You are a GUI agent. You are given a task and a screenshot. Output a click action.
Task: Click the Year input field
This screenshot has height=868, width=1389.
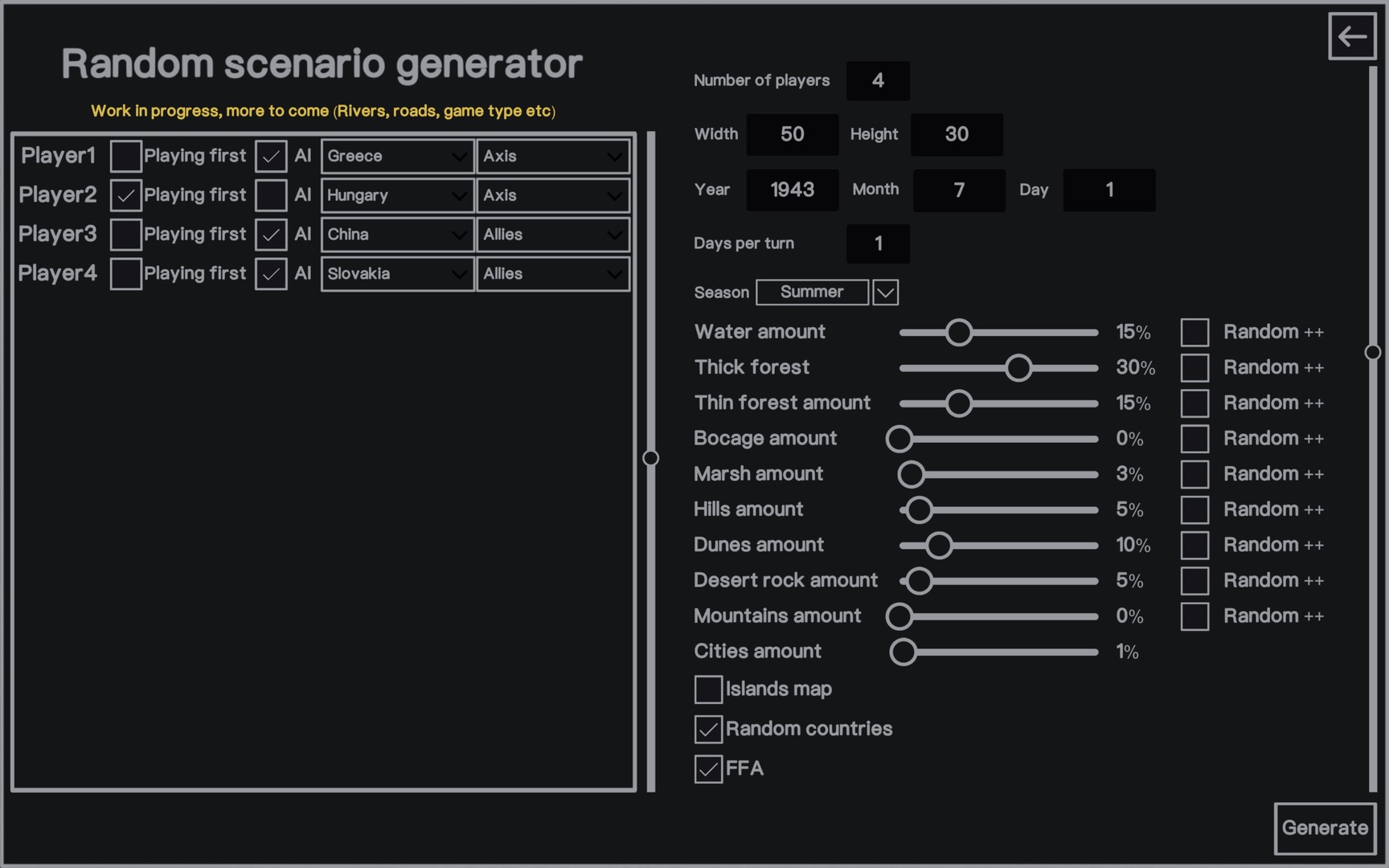click(792, 190)
